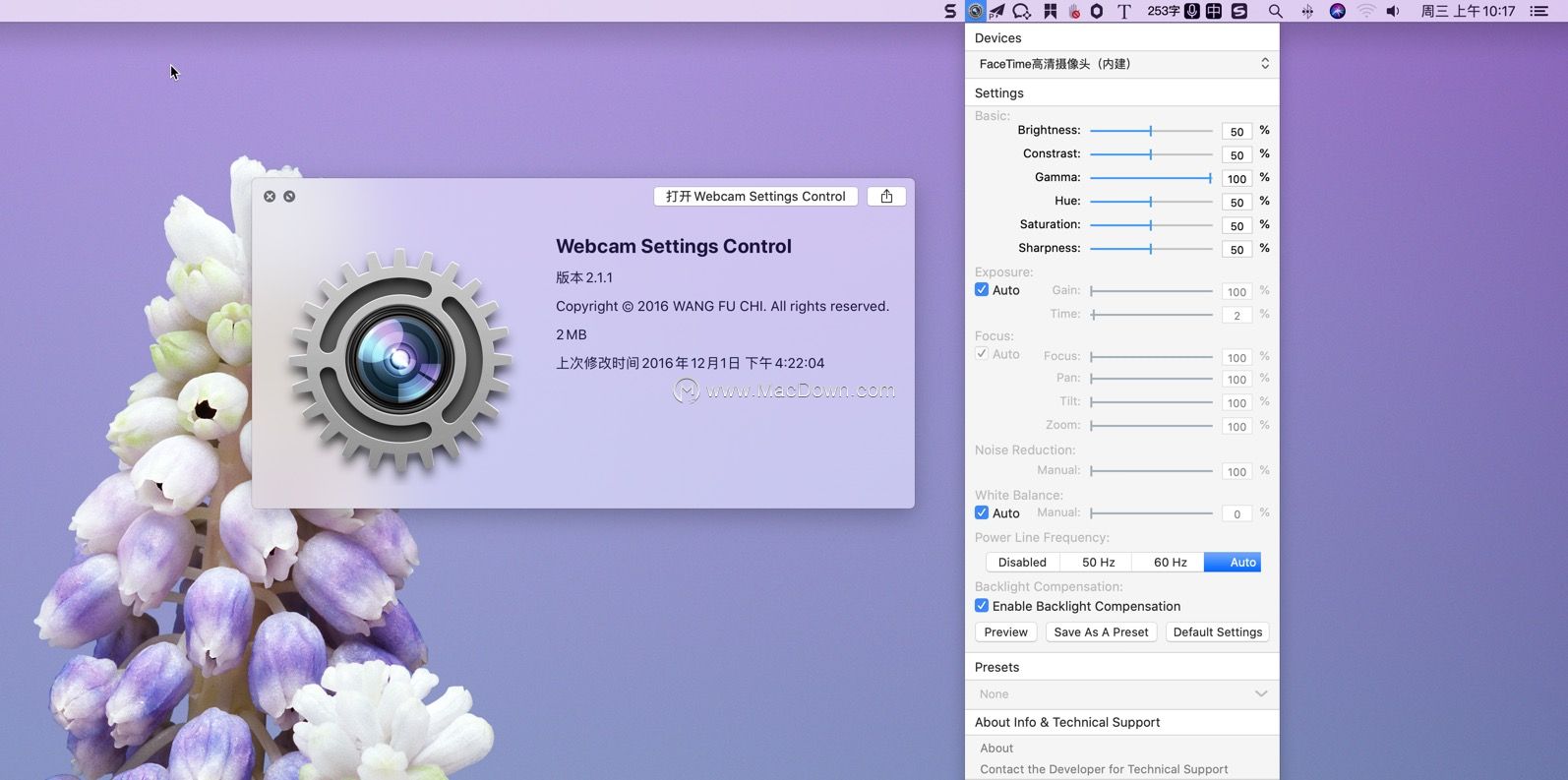
Task: Click the Wi-Fi status icon
Action: 1366,11
